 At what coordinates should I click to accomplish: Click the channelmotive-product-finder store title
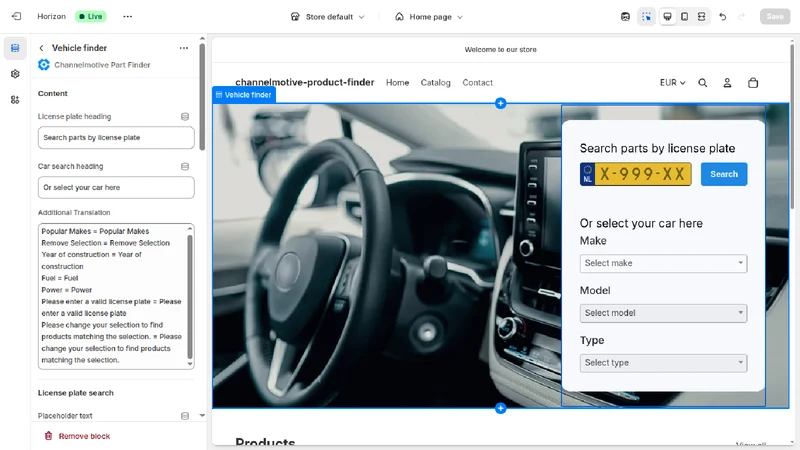(305, 82)
